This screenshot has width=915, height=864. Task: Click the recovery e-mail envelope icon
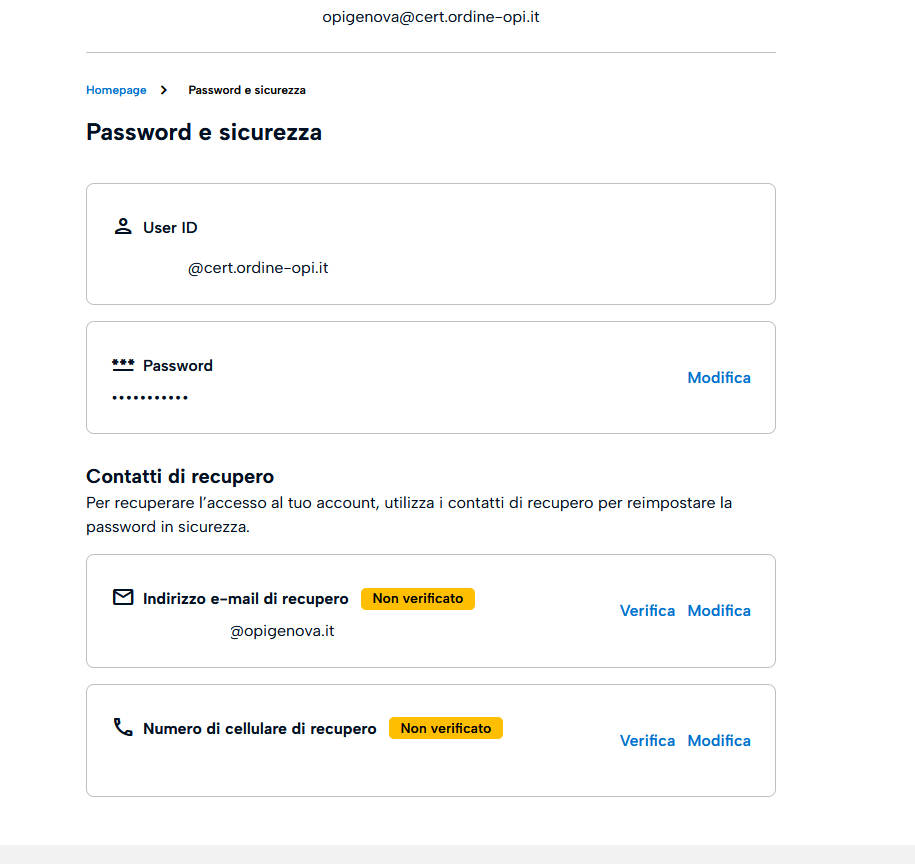click(x=123, y=597)
